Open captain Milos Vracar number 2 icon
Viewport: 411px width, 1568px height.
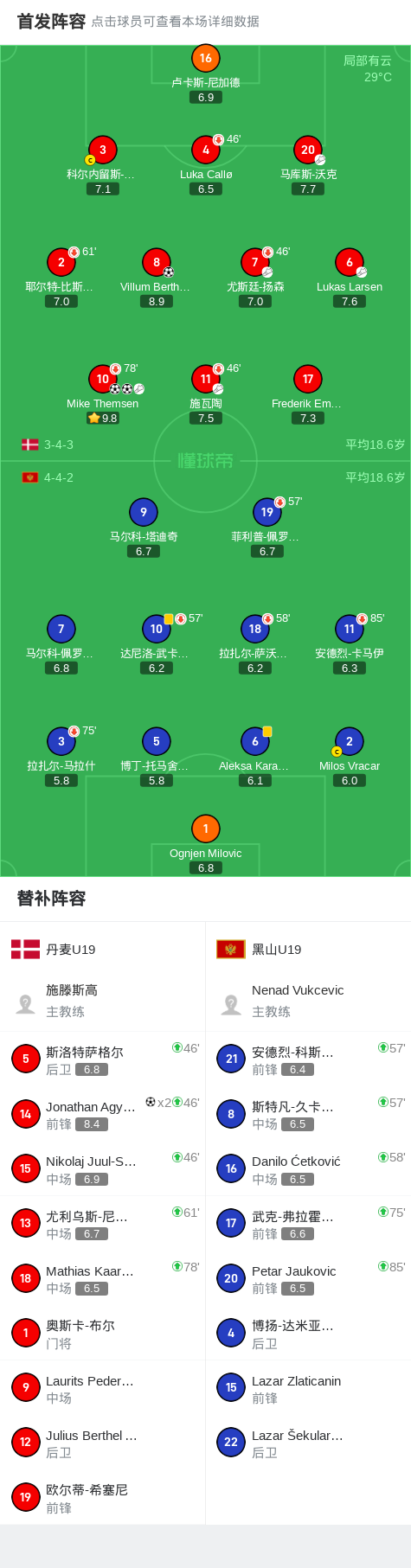(349, 741)
